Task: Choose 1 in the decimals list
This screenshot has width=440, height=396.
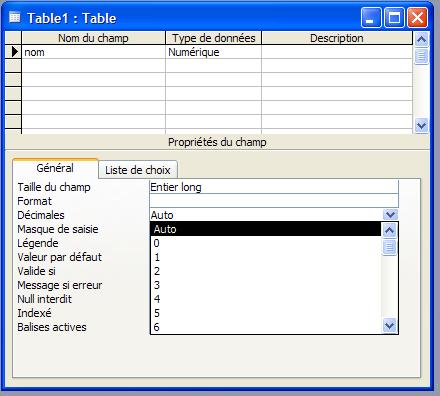Action: [266, 257]
